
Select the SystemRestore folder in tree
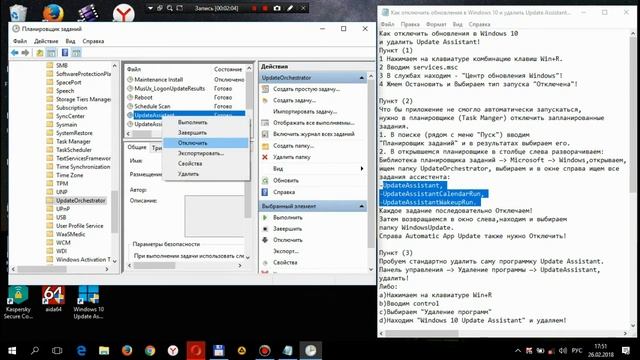point(74,133)
